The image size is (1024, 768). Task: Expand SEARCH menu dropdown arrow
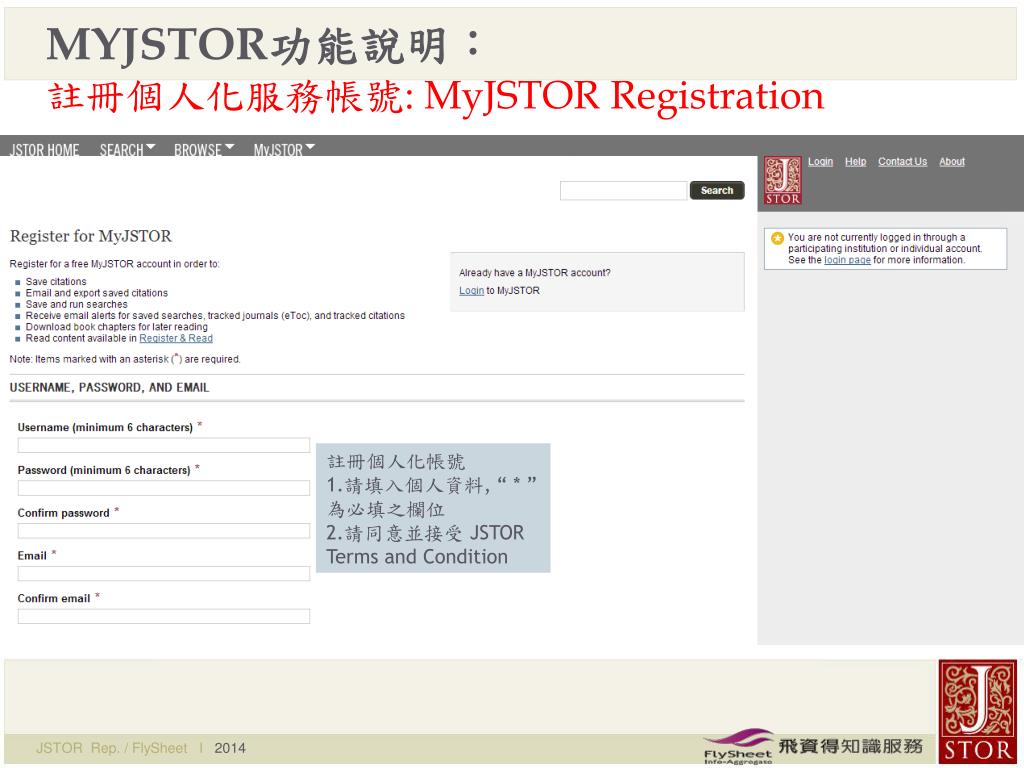[151, 148]
